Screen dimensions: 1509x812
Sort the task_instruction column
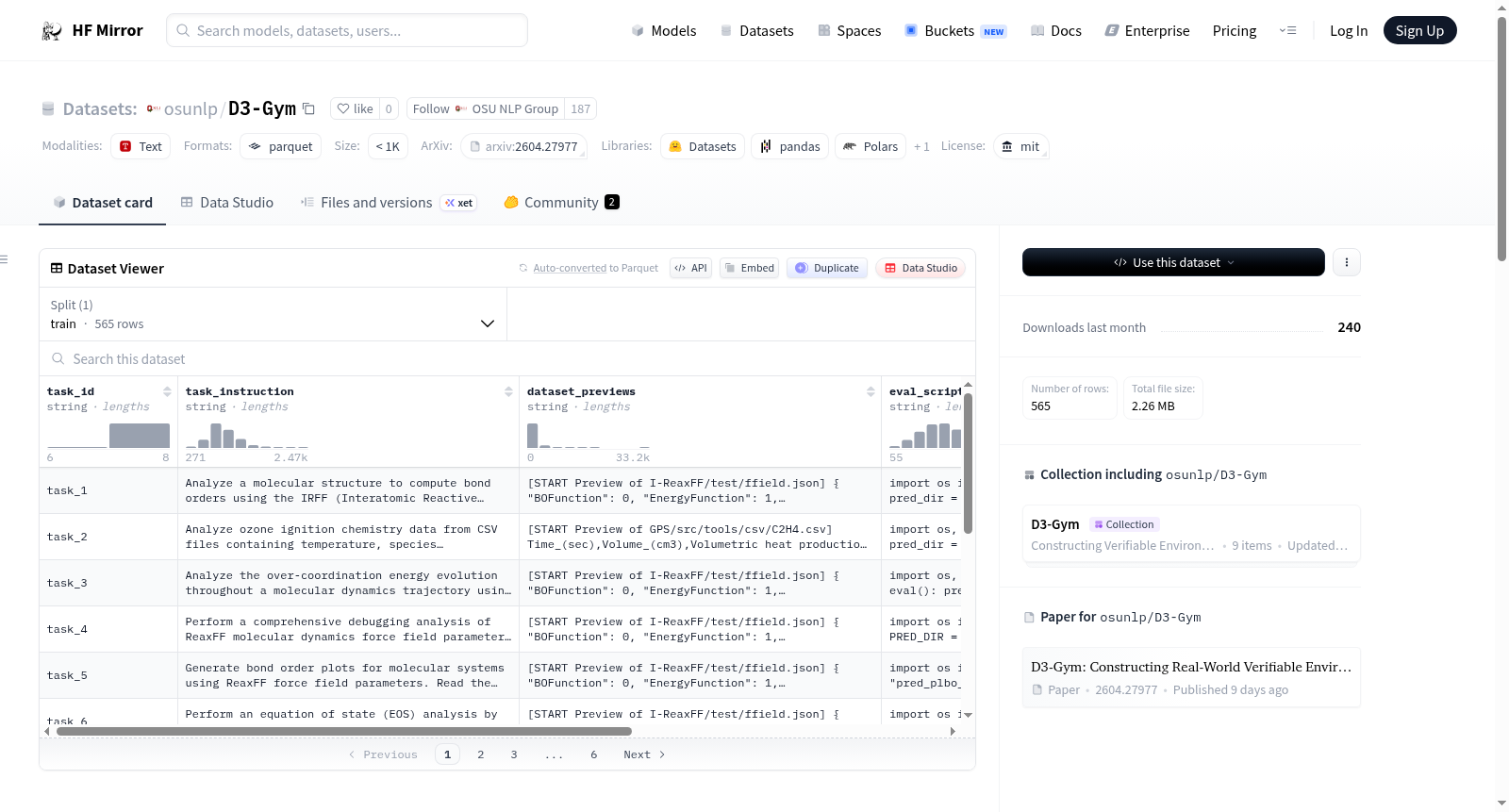click(x=508, y=391)
